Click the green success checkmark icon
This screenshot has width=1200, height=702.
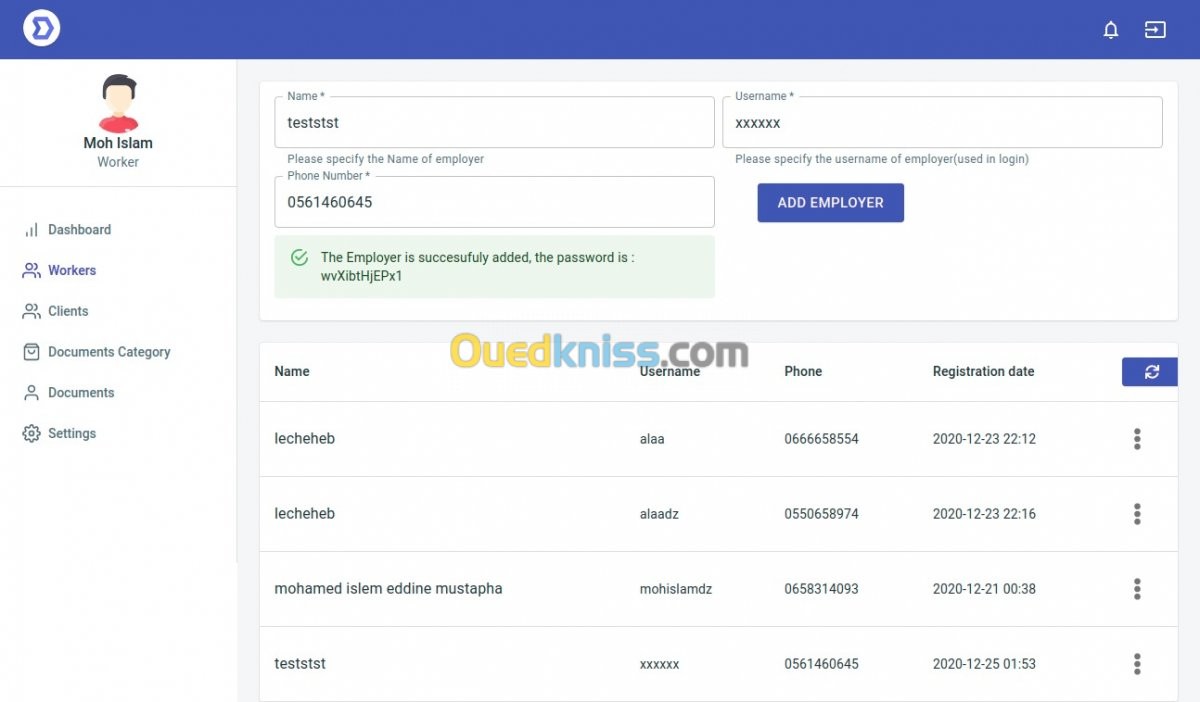coord(299,258)
